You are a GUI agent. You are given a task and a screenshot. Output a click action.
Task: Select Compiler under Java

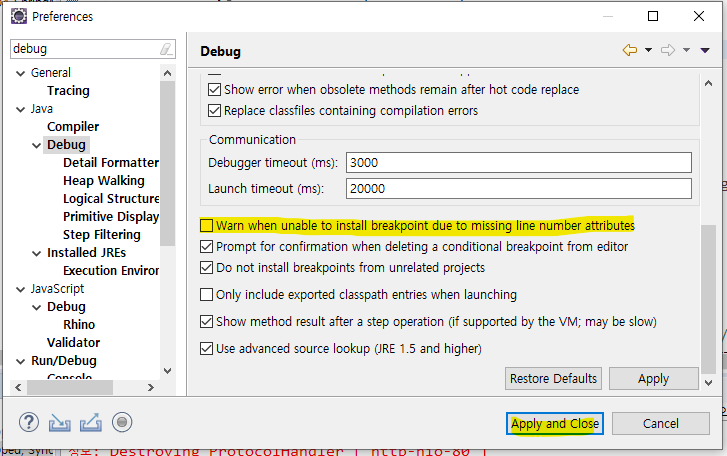coord(73,127)
